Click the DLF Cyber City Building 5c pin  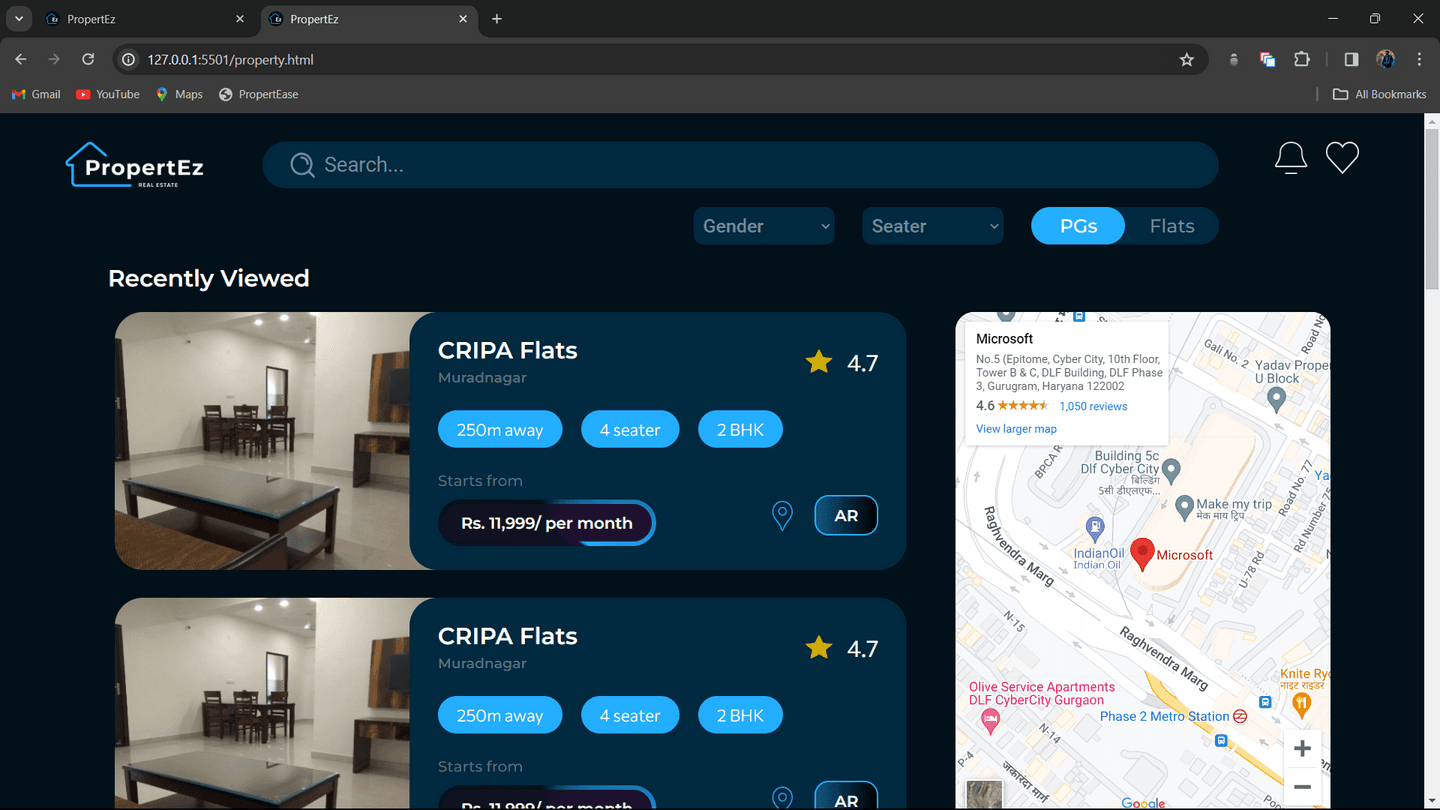(1172, 469)
